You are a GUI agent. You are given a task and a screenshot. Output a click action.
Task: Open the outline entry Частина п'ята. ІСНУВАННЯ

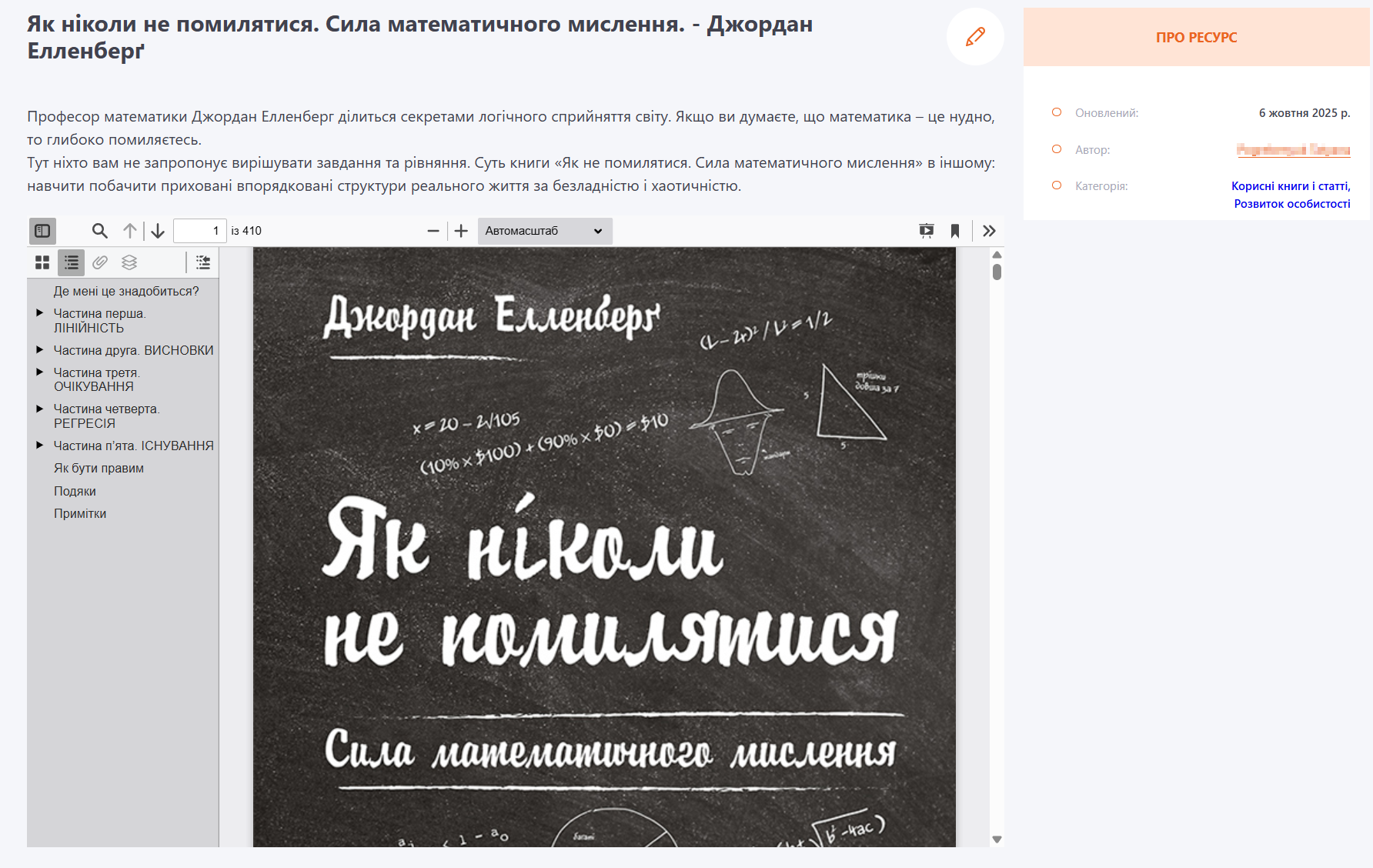134,446
